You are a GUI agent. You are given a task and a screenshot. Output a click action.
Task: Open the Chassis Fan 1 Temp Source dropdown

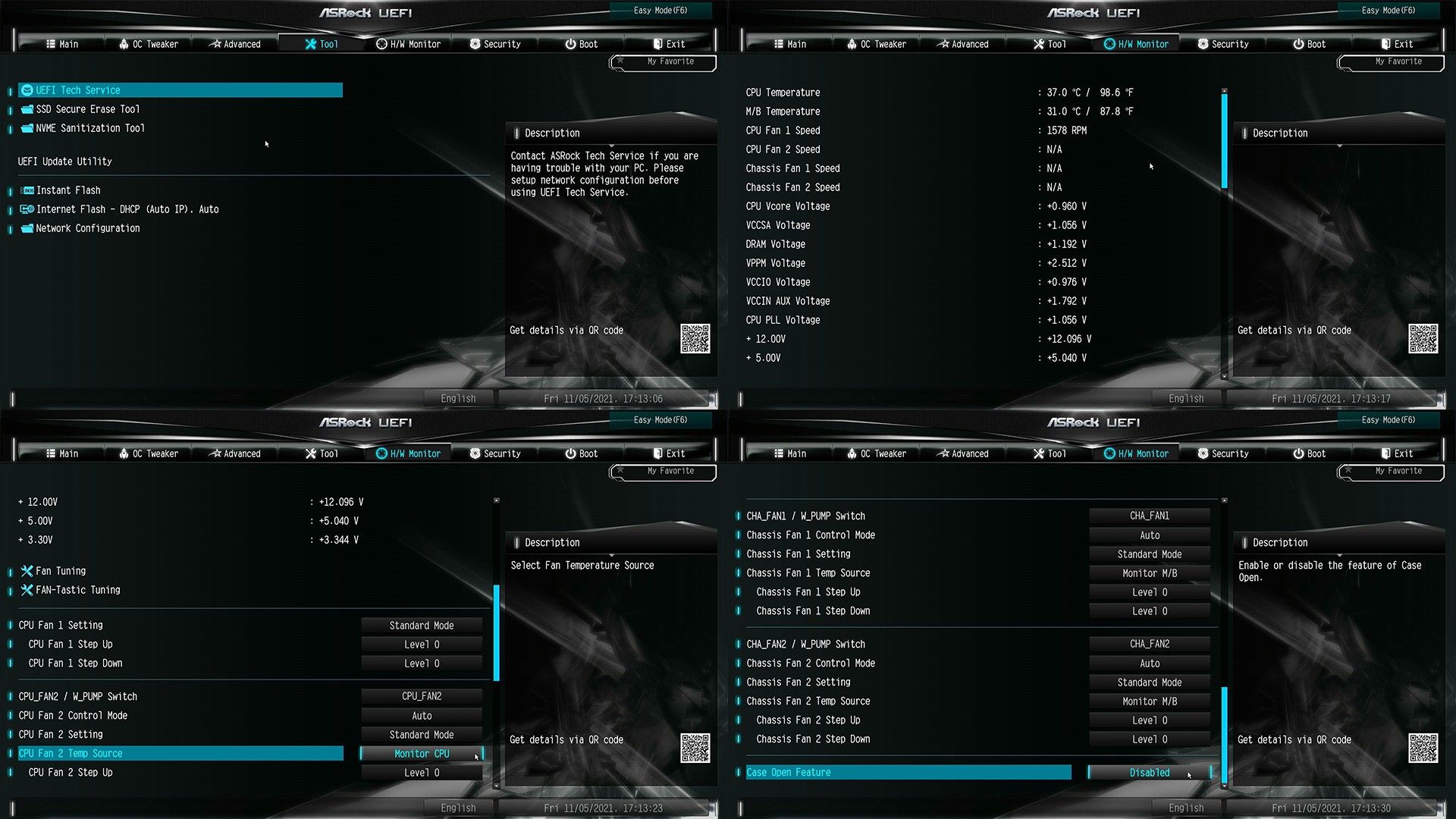point(1149,573)
